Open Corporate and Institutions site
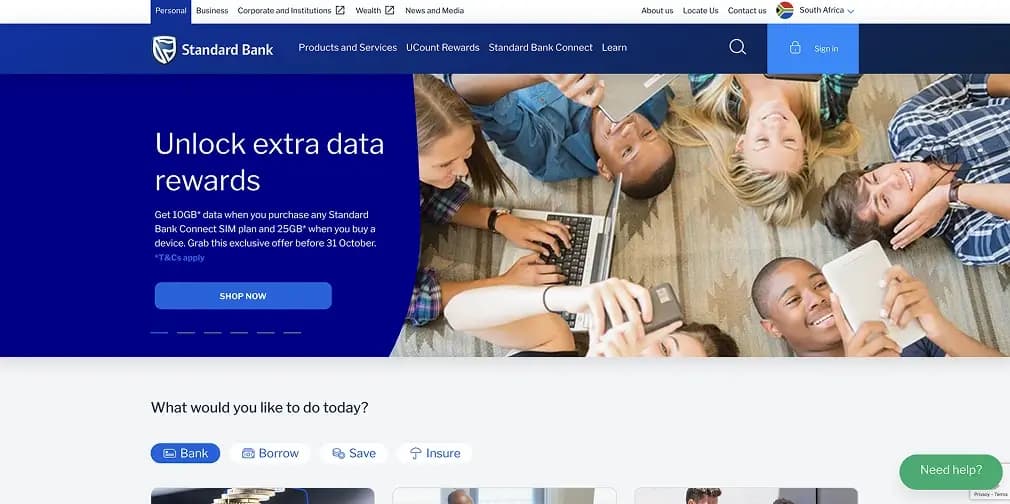The width and height of the screenshot is (1010, 504). point(284,11)
